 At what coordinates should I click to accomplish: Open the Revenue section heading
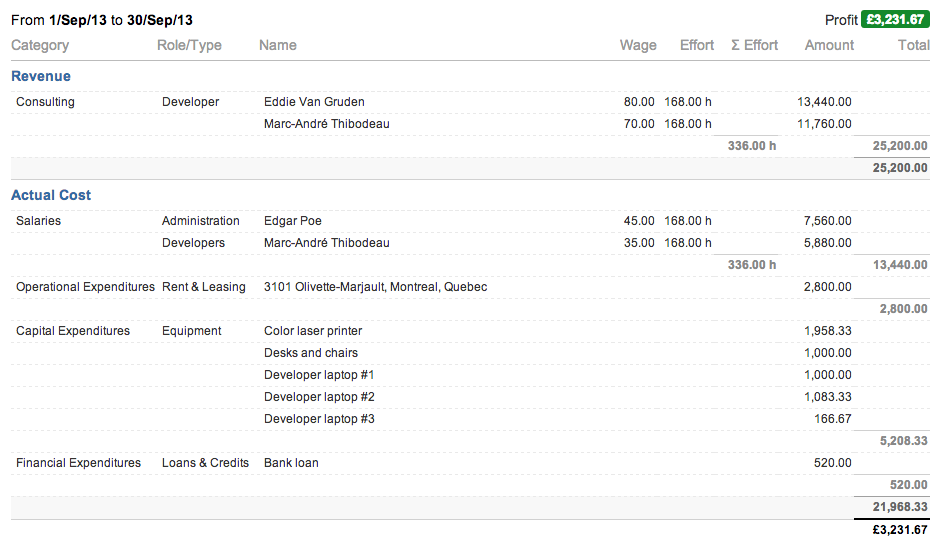click(41, 76)
